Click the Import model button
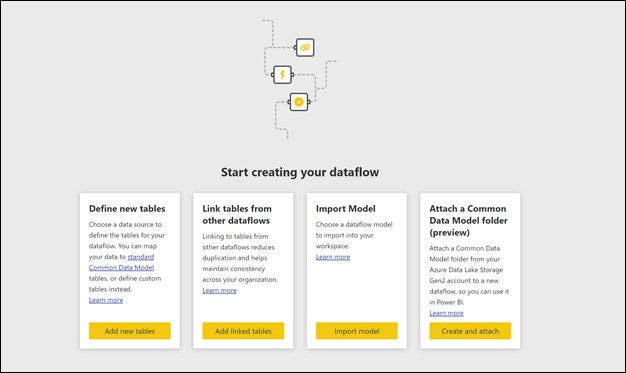This screenshot has height=373, width=626. [357, 331]
